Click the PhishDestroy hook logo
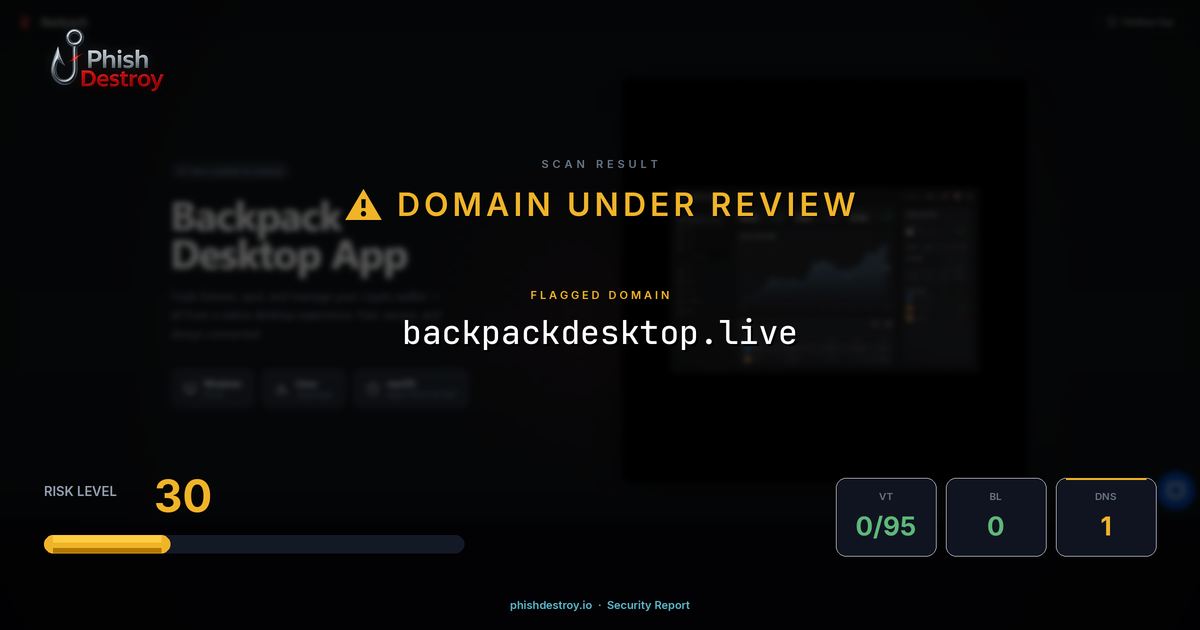This screenshot has width=1200, height=630. 65,60
